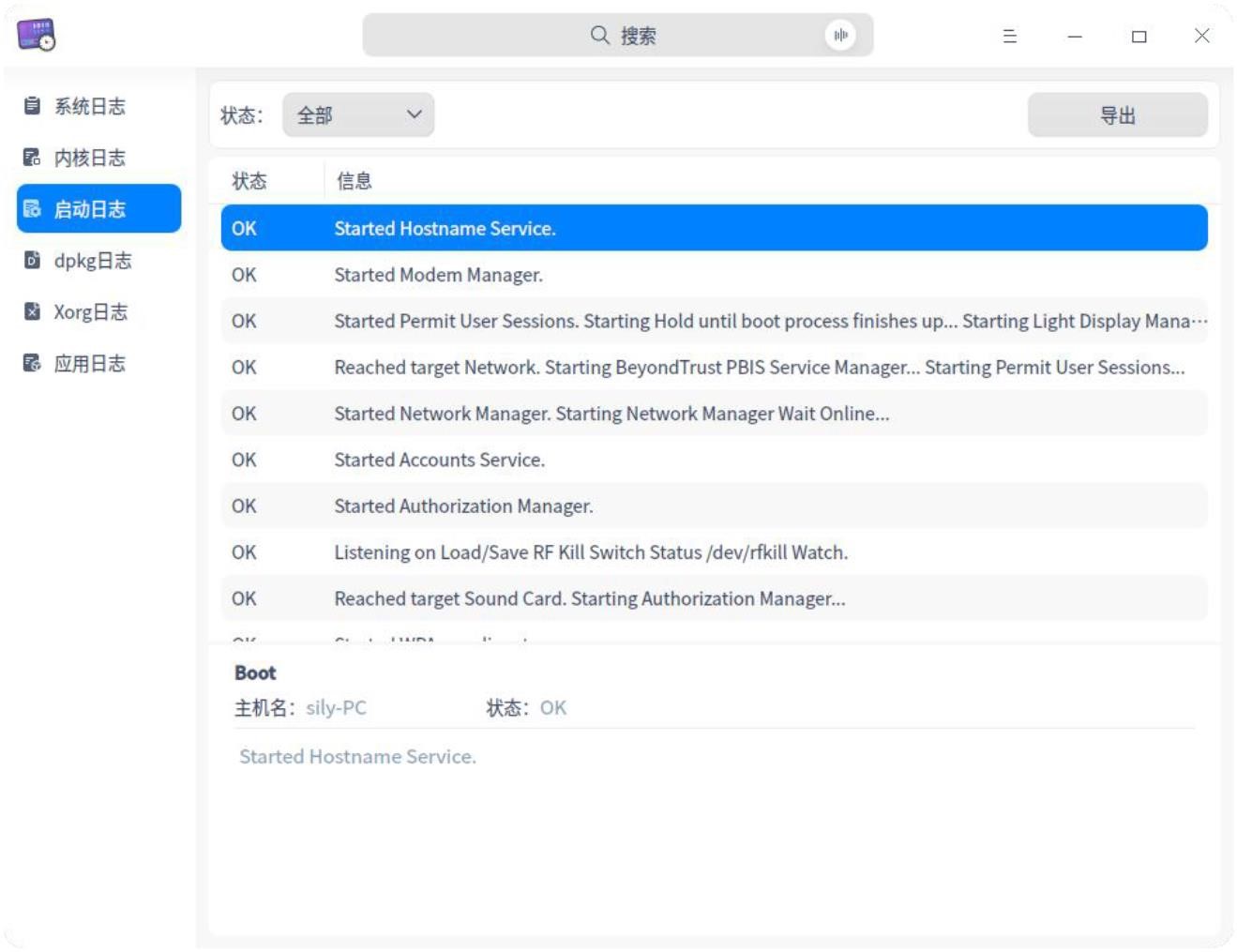This screenshot has height=952, width=1237.
Task: Maximize the log viewer window
Action: (1139, 36)
